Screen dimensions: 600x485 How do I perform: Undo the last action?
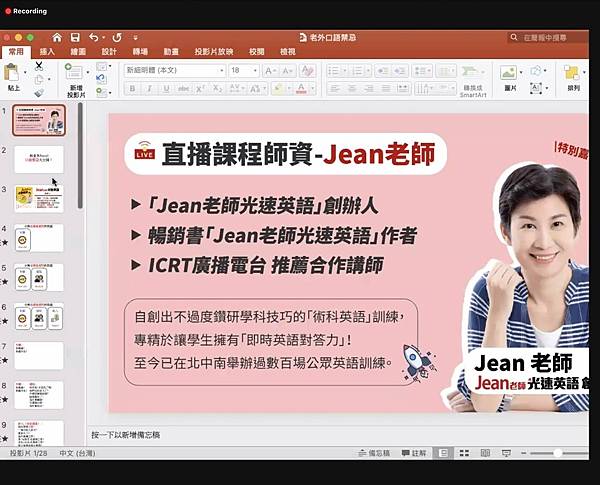93,38
